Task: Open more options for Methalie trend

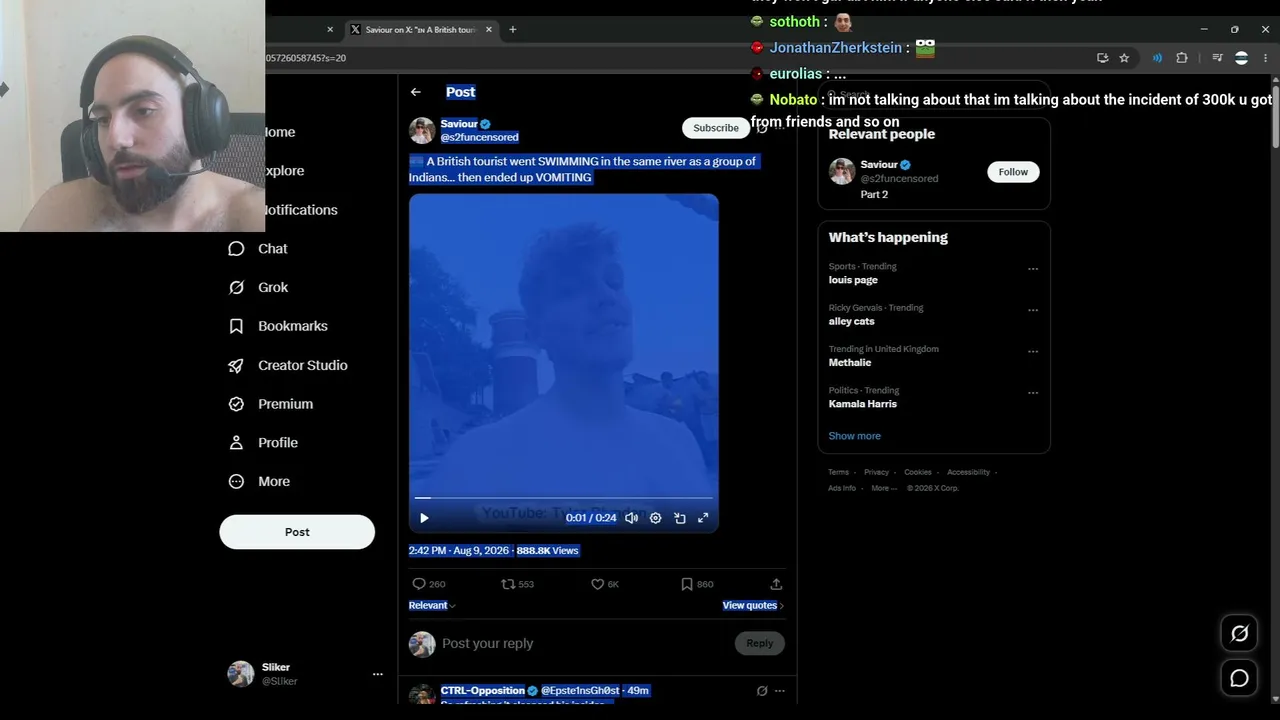Action: pos(1033,352)
